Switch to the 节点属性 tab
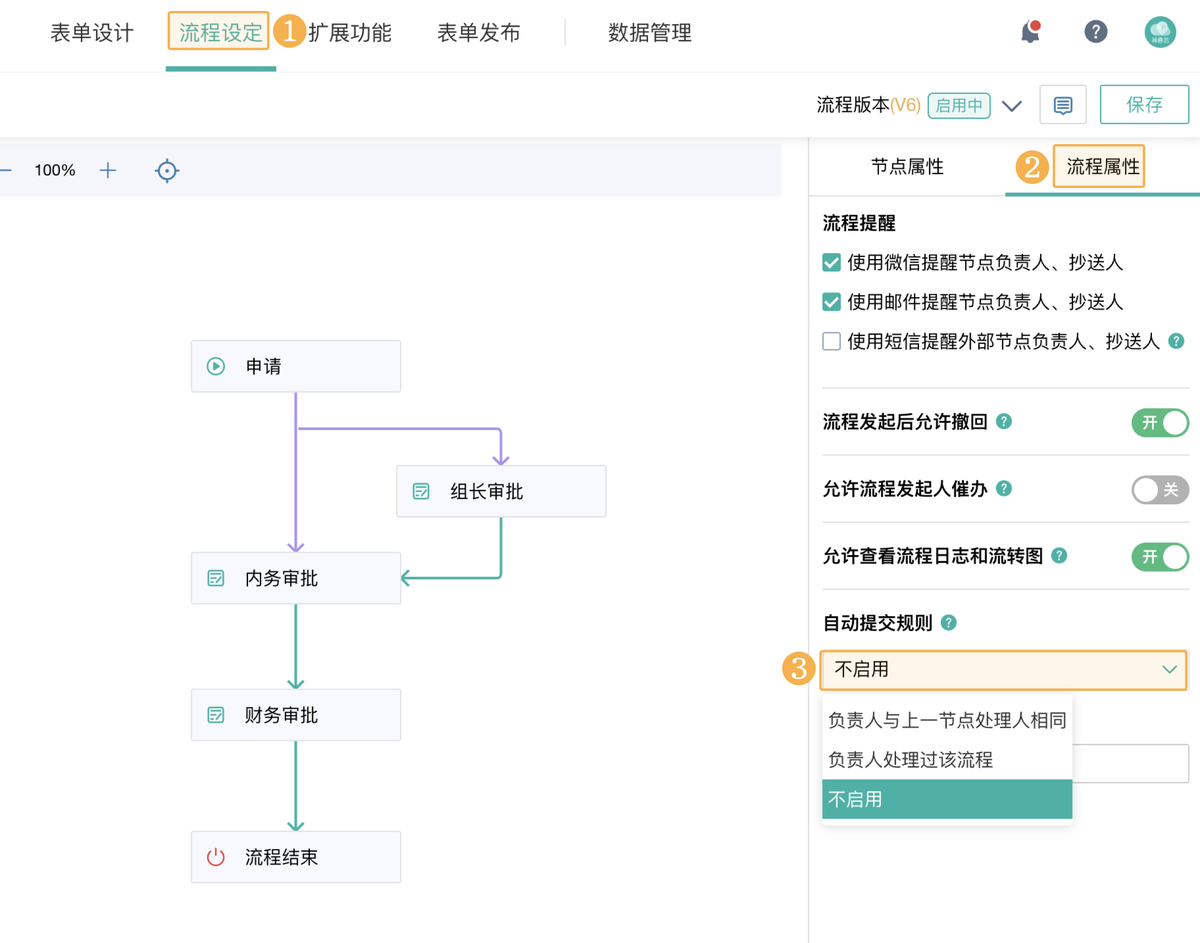This screenshot has height=943, width=1200. pyautogui.click(x=907, y=167)
